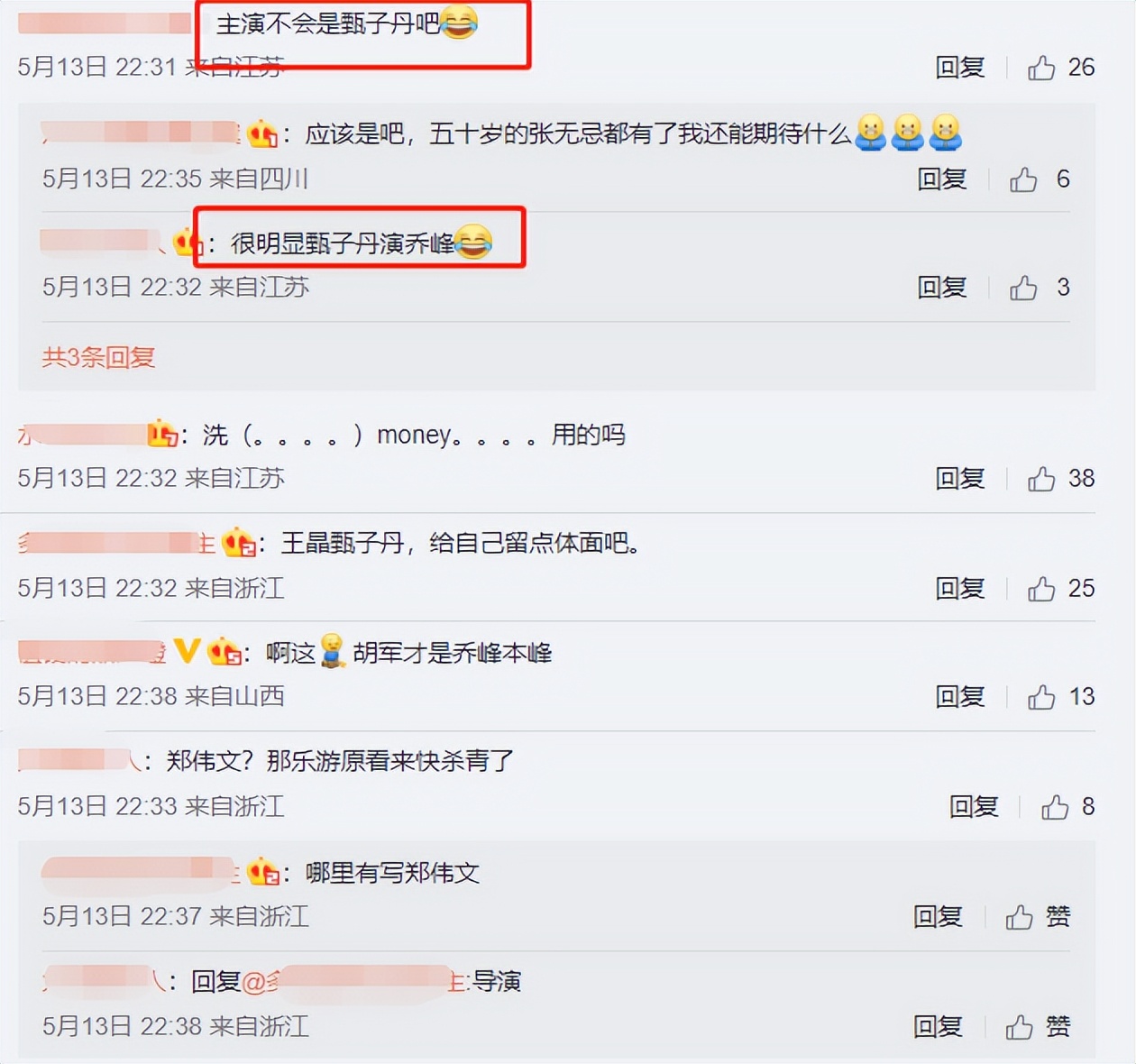Like the 很明显甄子丹演乔峰 reply
The width and height of the screenshot is (1136, 1064).
[x=1023, y=288]
